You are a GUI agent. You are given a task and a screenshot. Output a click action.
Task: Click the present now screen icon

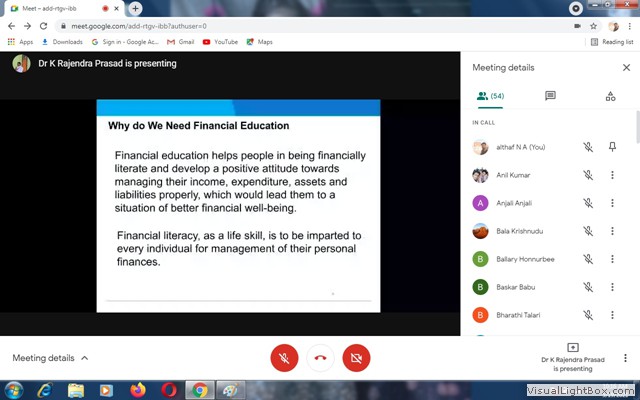573,347
